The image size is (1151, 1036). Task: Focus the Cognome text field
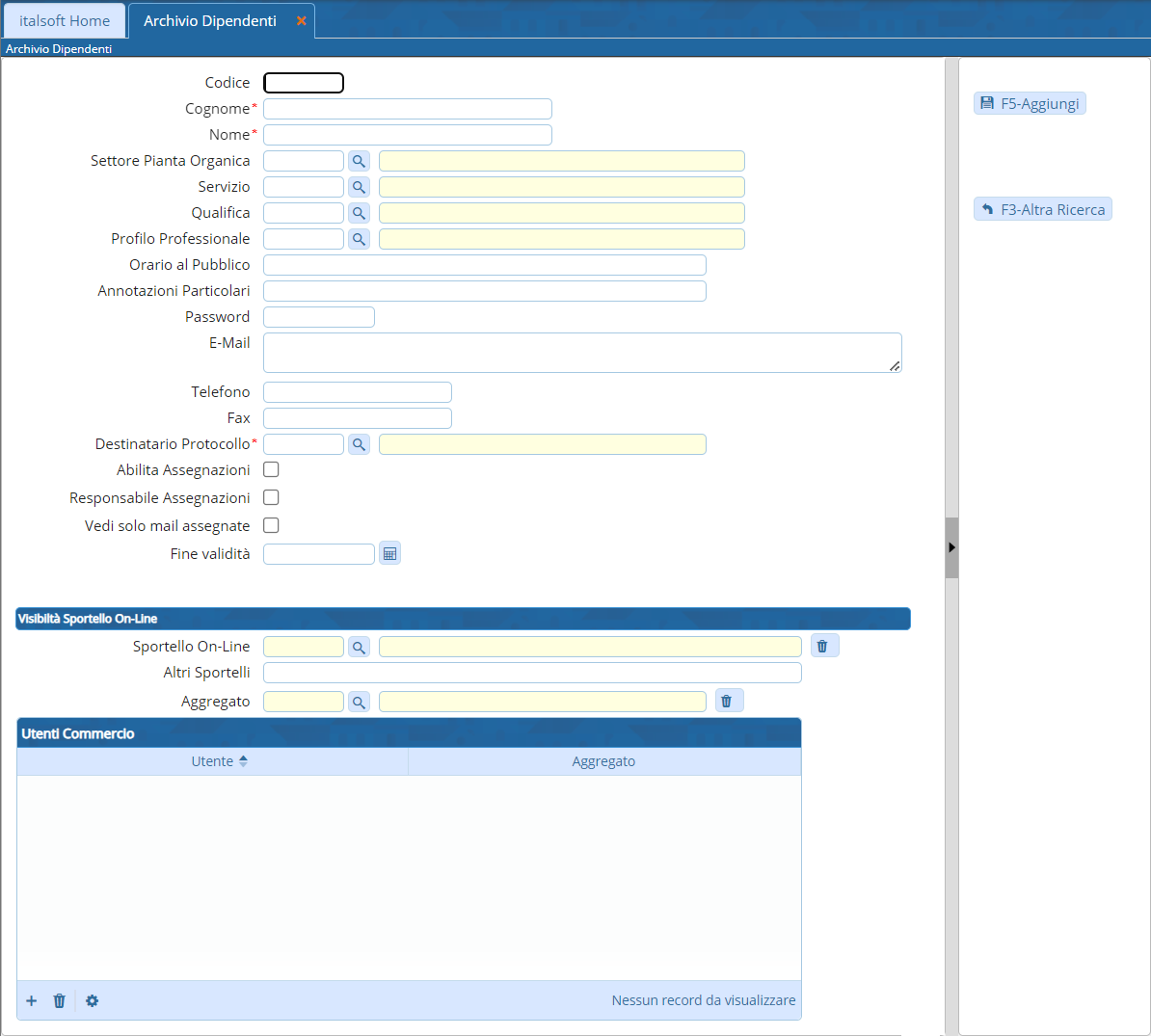pyautogui.click(x=407, y=109)
